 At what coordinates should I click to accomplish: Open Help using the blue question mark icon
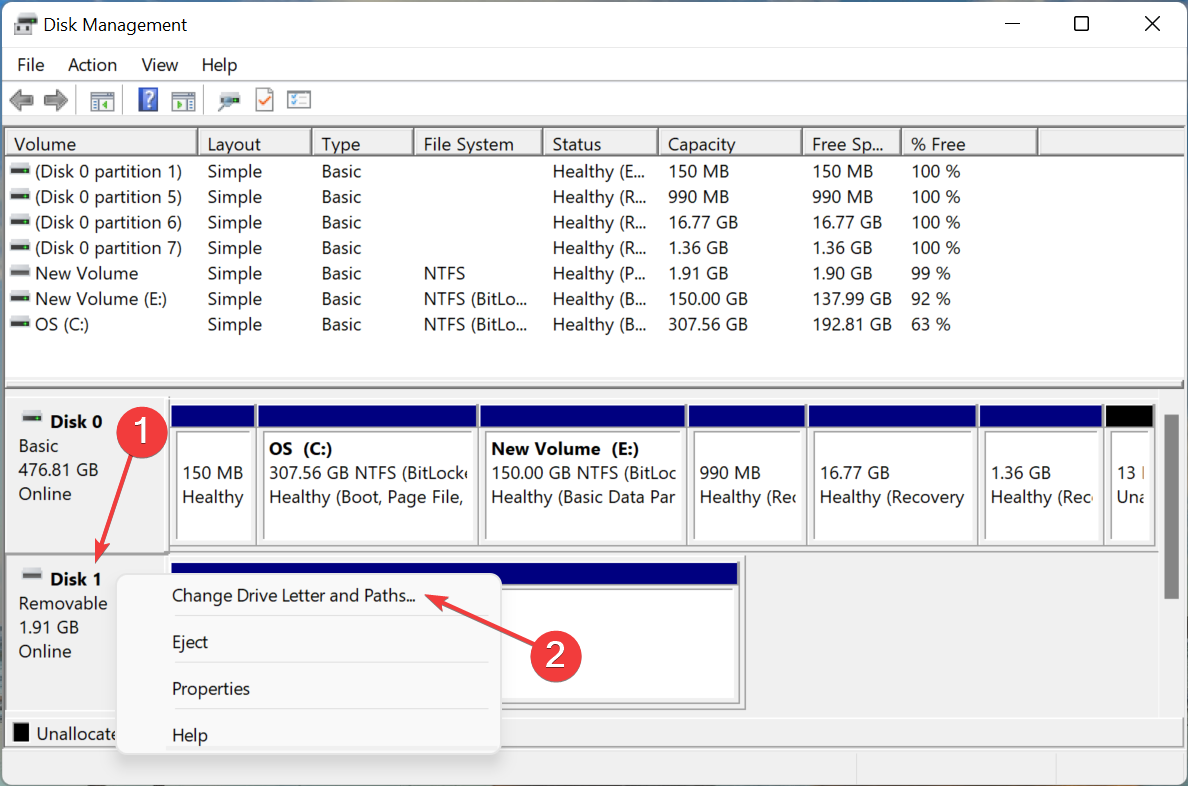(147, 99)
